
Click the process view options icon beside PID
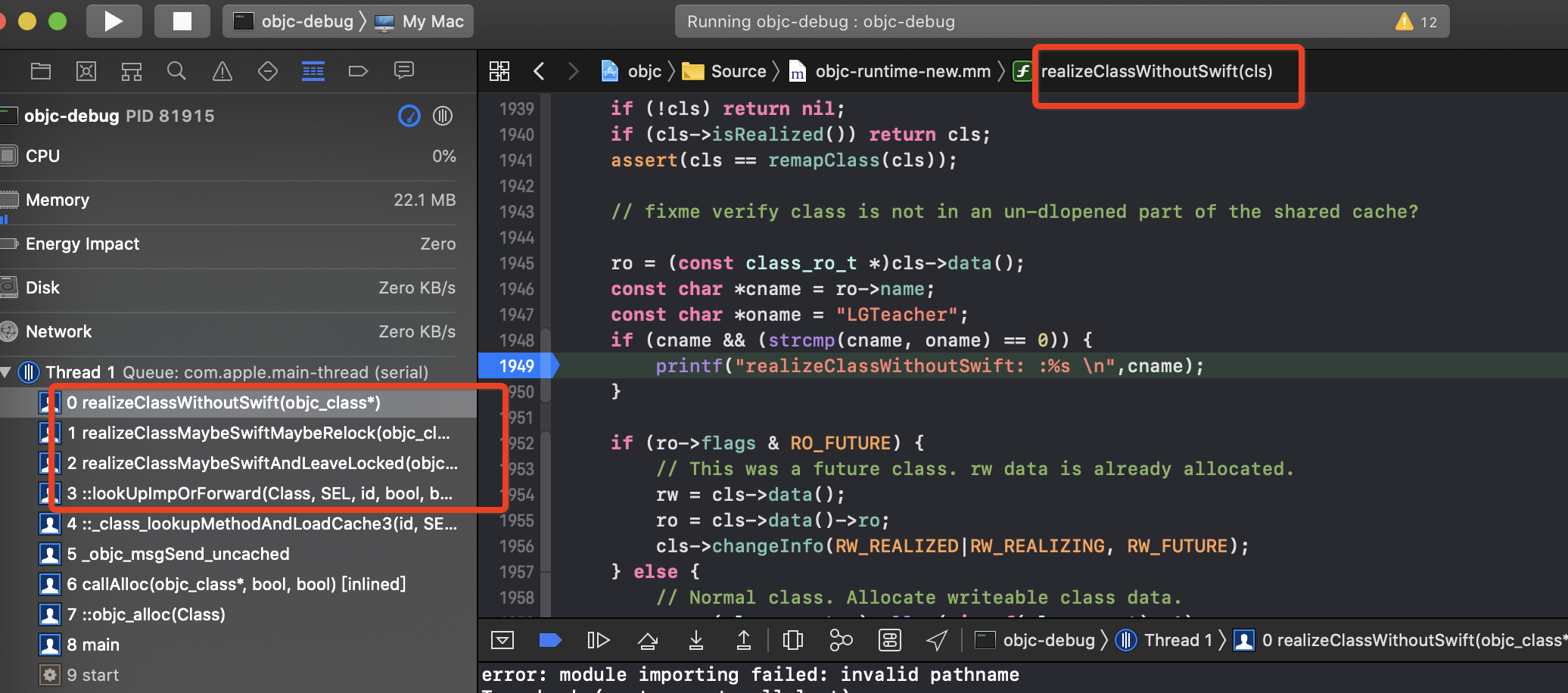point(443,116)
